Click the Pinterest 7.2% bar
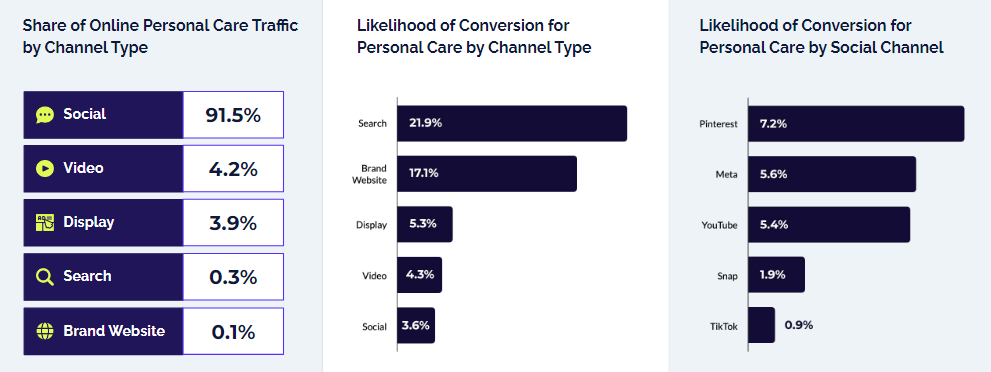Viewport: 991px width, 372px height. [x=856, y=123]
